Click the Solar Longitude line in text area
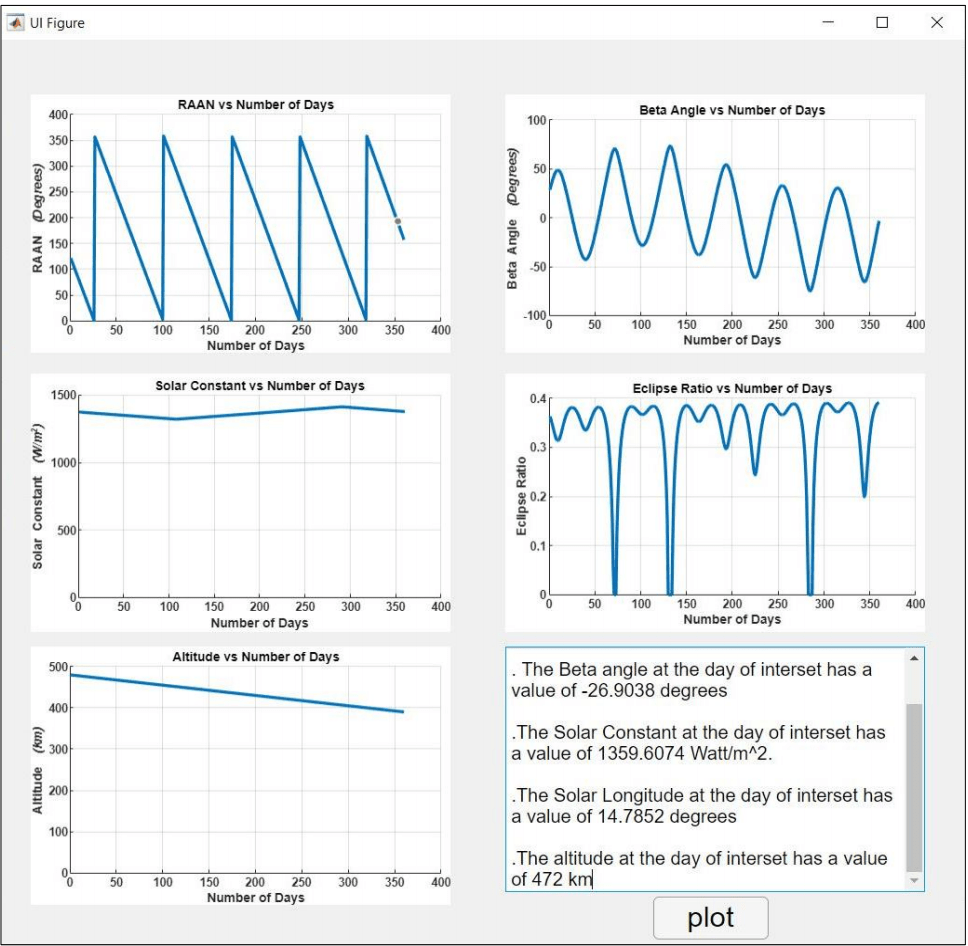 click(700, 796)
